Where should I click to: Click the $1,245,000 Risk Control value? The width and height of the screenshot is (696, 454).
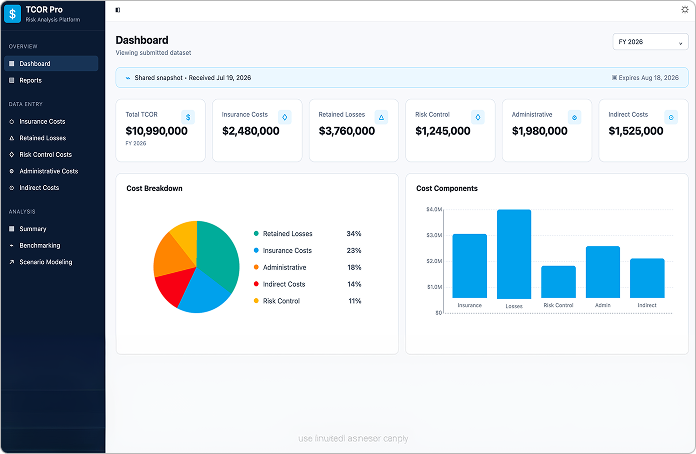click(x=443, y=131)
